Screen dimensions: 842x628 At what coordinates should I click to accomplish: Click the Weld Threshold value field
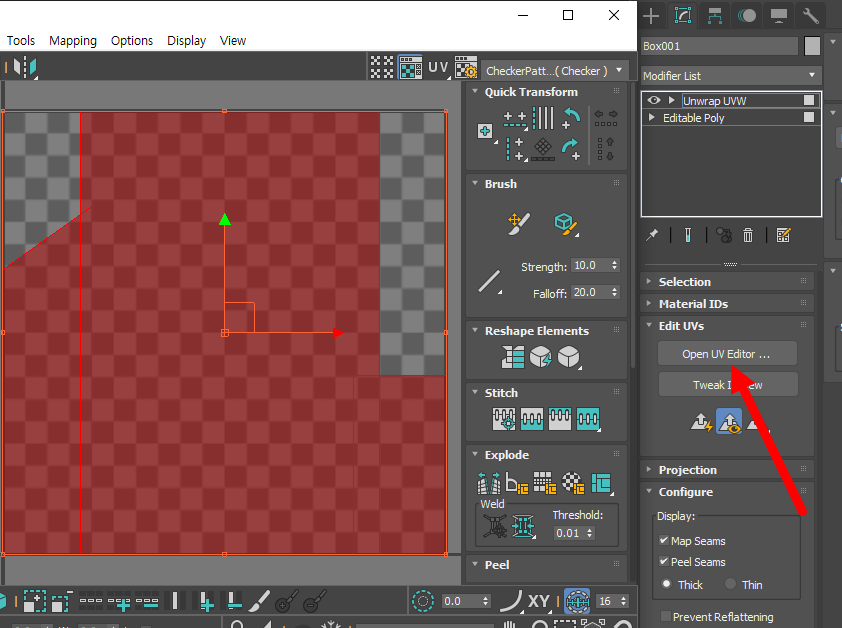click(x=569, y=533)
